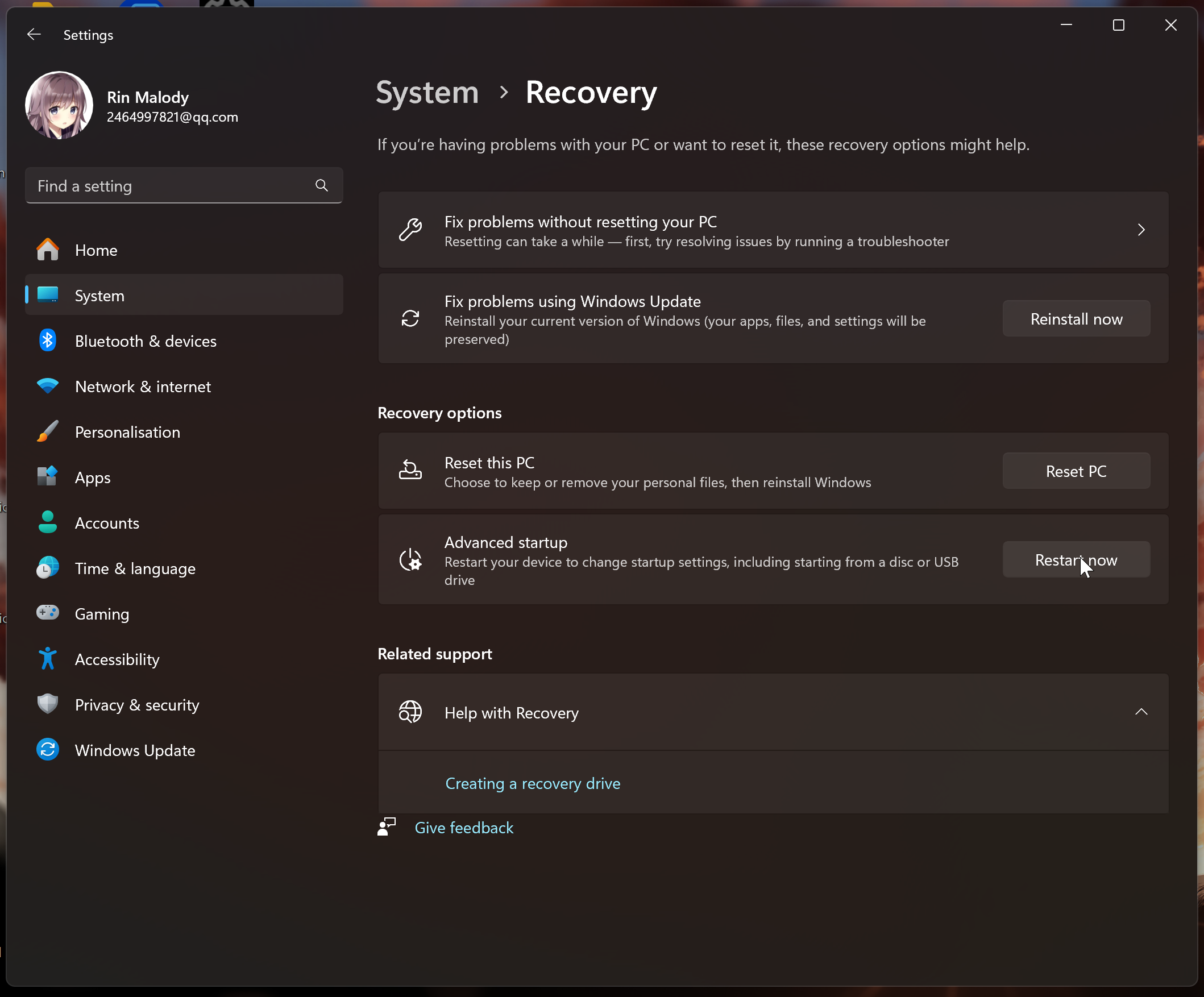Click the Personalisation paintbrush icon
Screen dimensions: 1204x997
[x=48, y=431]
